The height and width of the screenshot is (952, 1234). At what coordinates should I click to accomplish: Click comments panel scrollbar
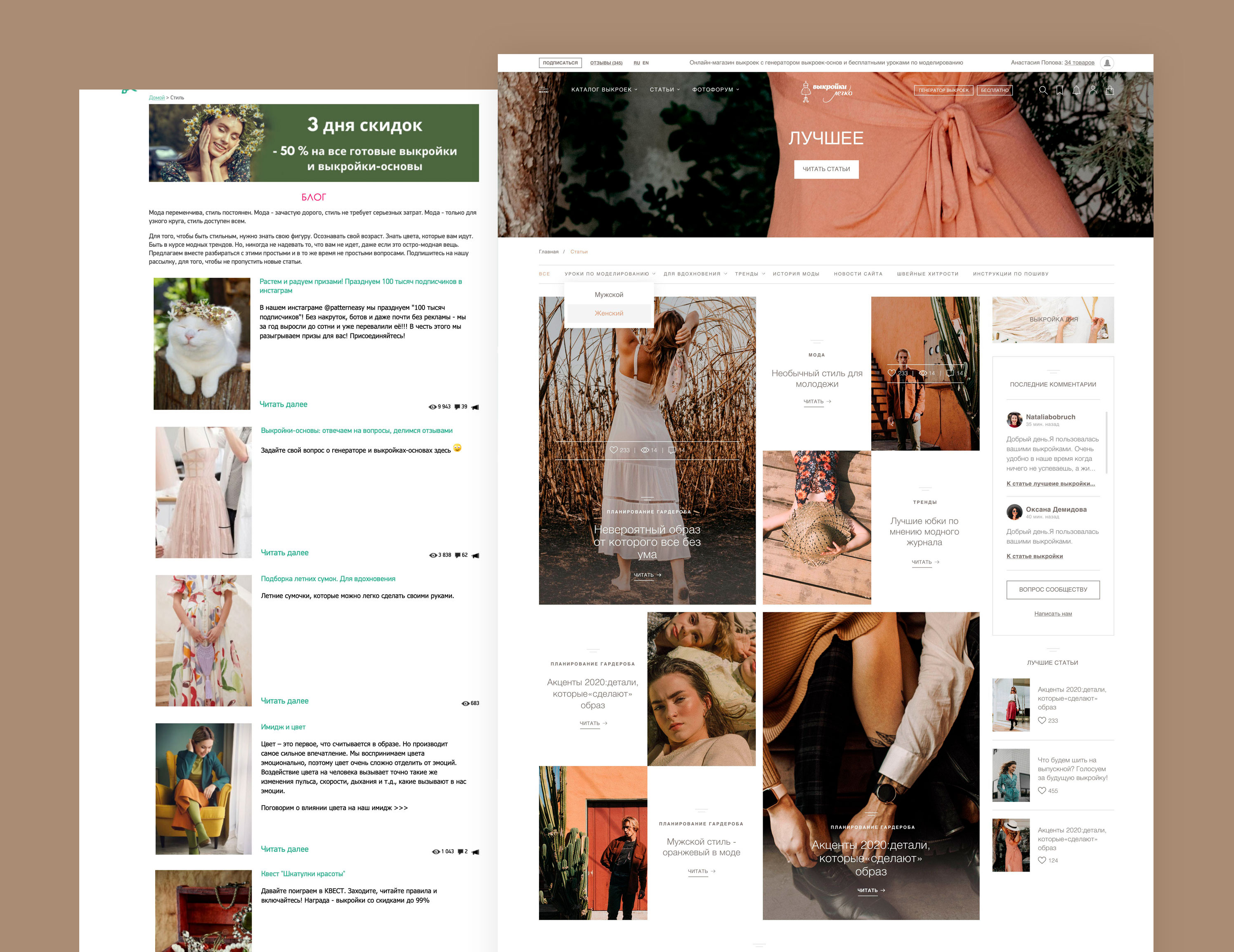click(1106, 442)
